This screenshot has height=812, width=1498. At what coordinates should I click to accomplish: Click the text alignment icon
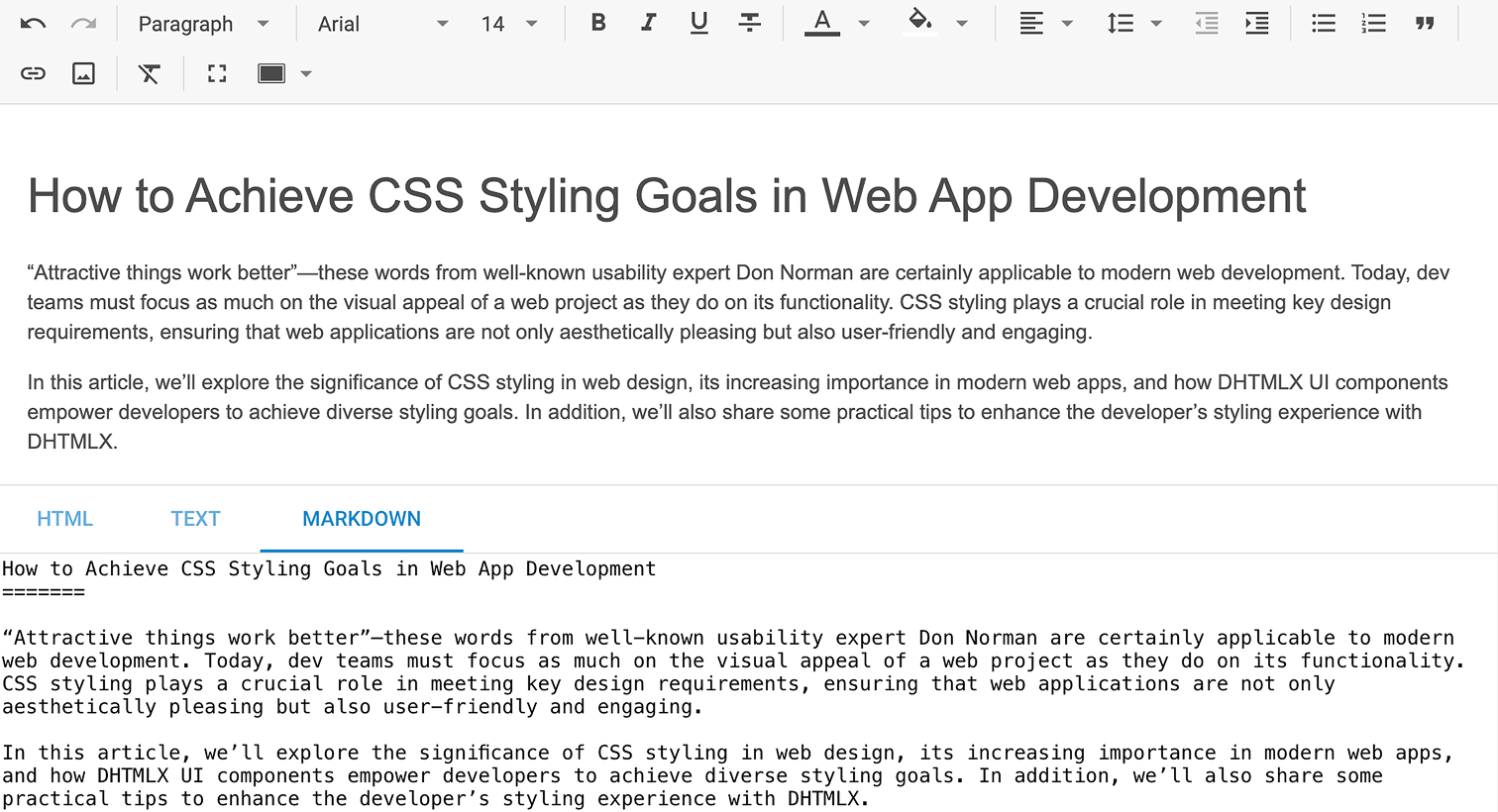pos(1031,24)
